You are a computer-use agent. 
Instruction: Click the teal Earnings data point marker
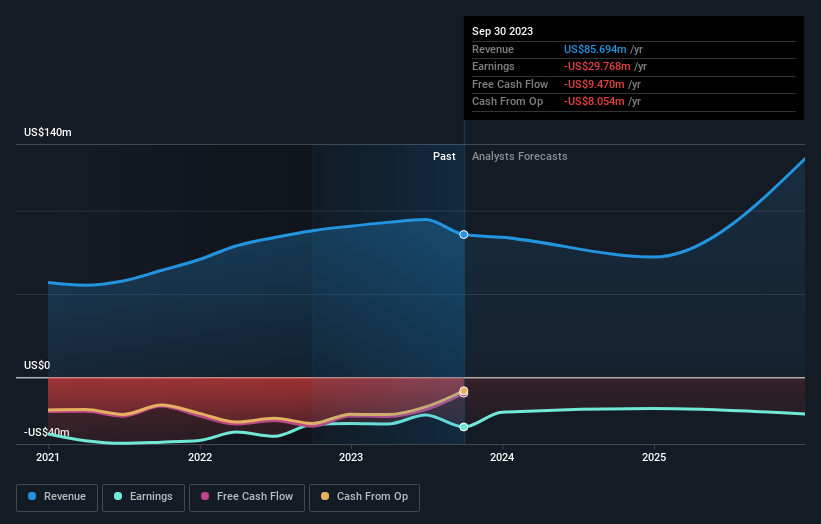tap(463, 427)
